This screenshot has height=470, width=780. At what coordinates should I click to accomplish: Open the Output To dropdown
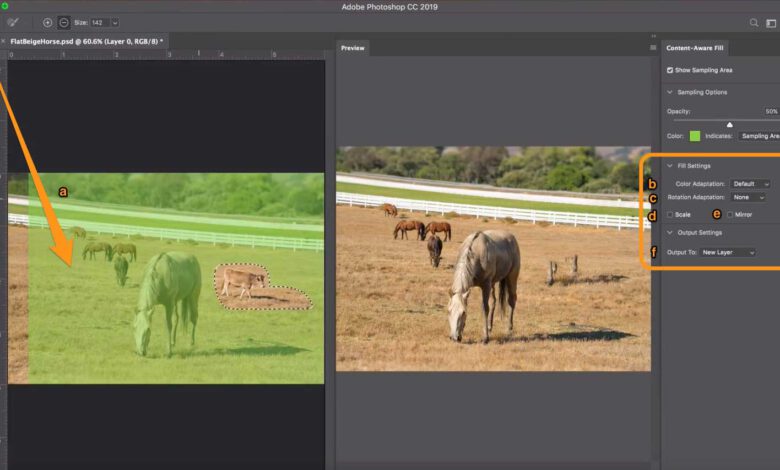click(x=727, y=252)
